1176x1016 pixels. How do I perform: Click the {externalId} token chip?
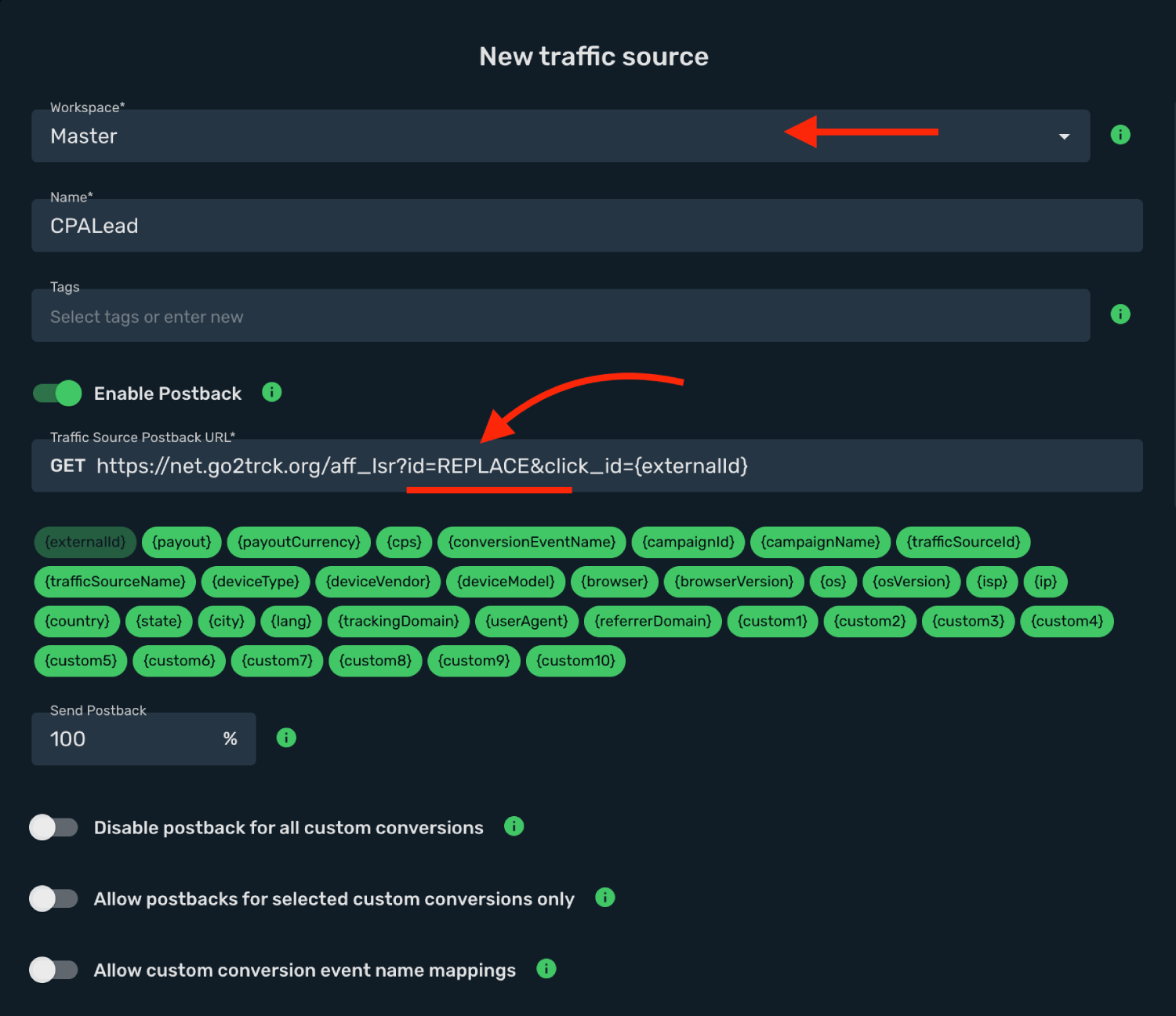click(x=85, y=542)
